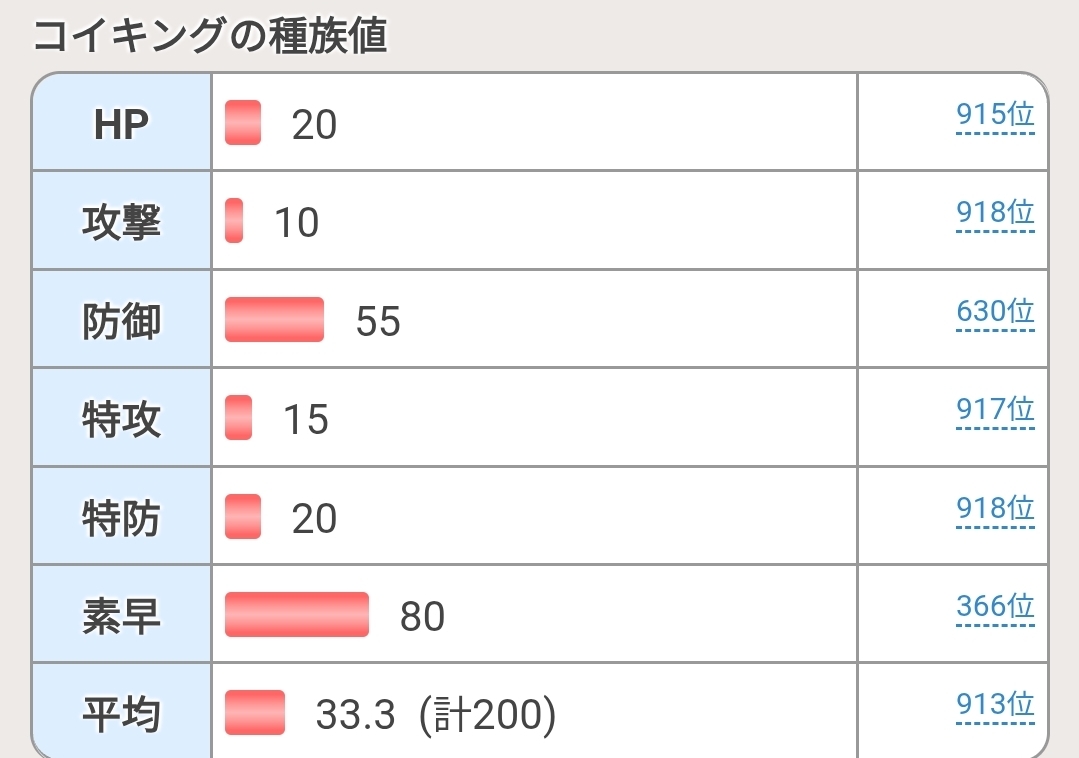Click the 素早 stat bar
The width and height of the screenshot is (1079, 758).
(297, 614)
